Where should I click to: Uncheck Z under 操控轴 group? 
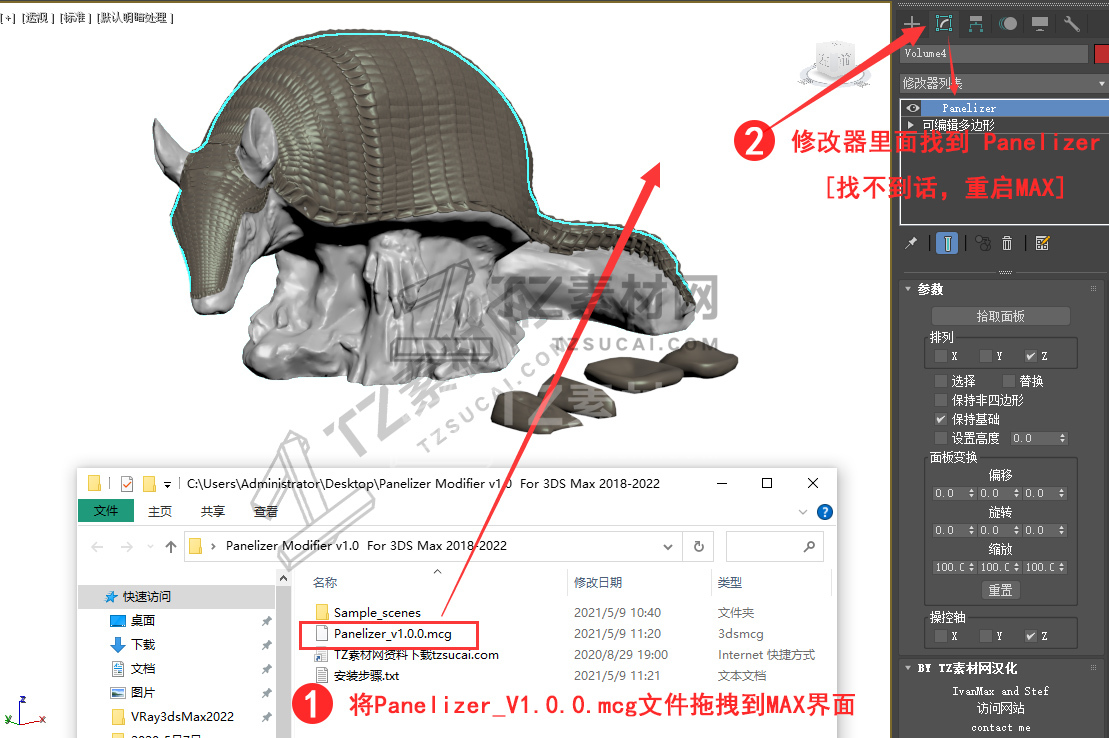point(1031,636)
